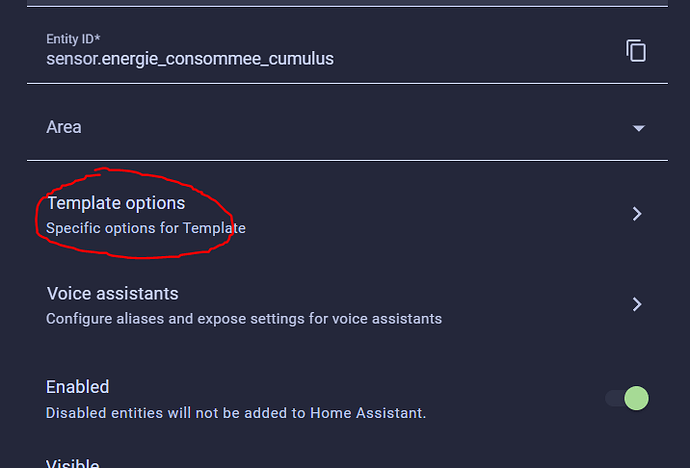This screenshot has width=690, height=468.
Task: Click the Voice assistants chevron arrow
Action: tap(637, 304)
